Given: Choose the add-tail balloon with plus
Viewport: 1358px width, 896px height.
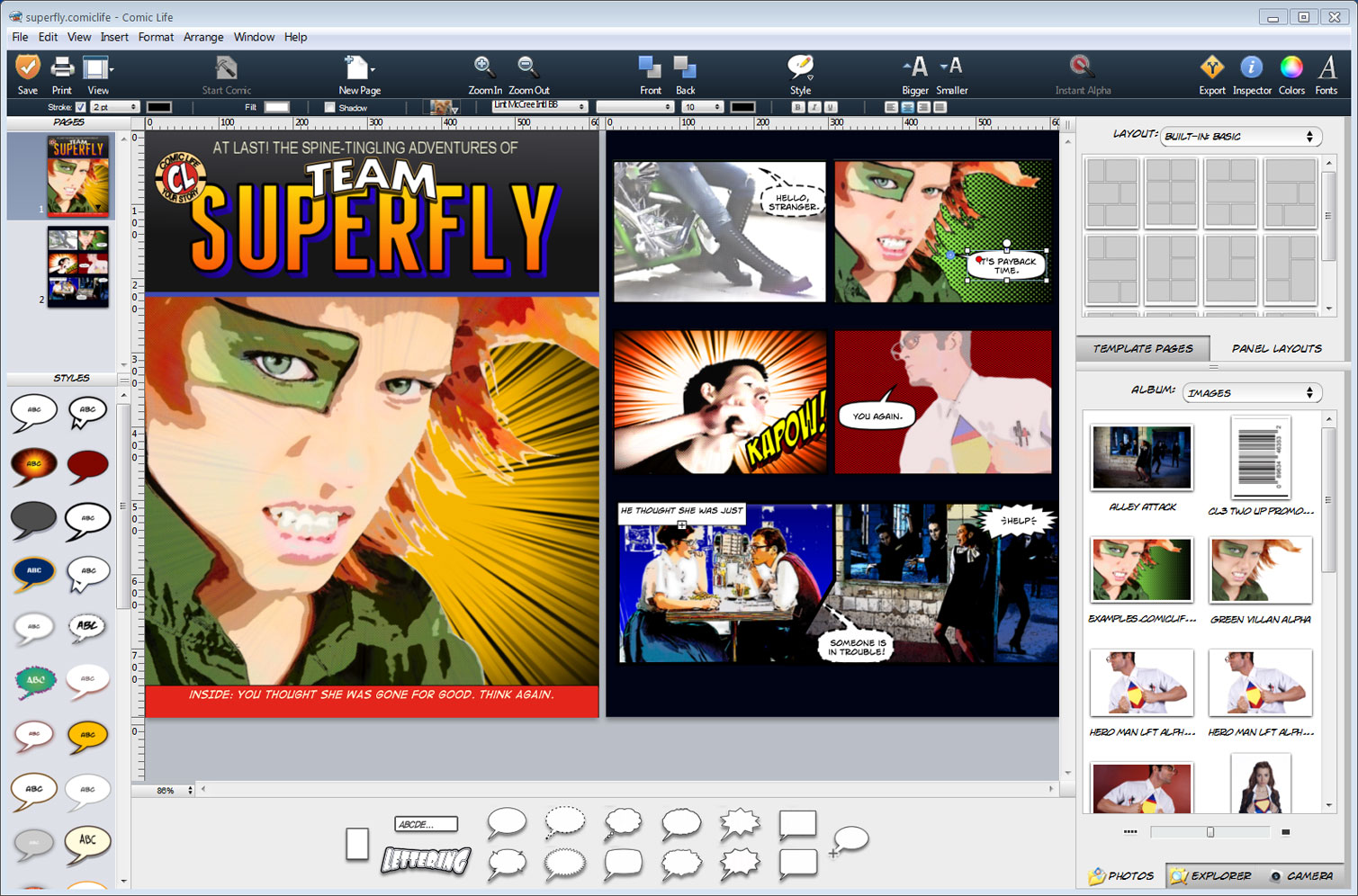Looking at the screenshot, I should [849, 841].
